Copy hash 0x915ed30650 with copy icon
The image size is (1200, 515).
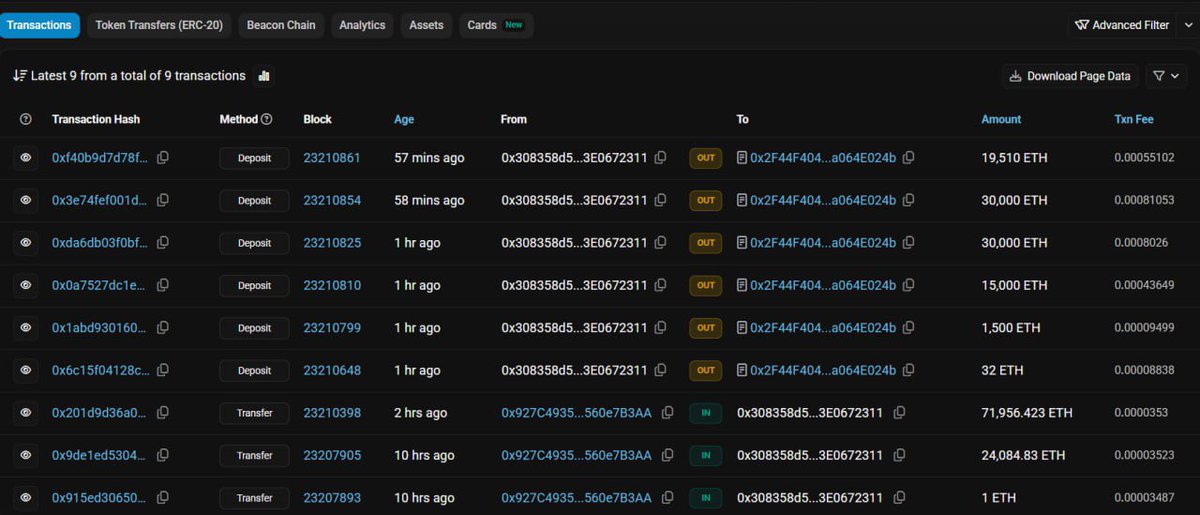(x=163, y=498)
